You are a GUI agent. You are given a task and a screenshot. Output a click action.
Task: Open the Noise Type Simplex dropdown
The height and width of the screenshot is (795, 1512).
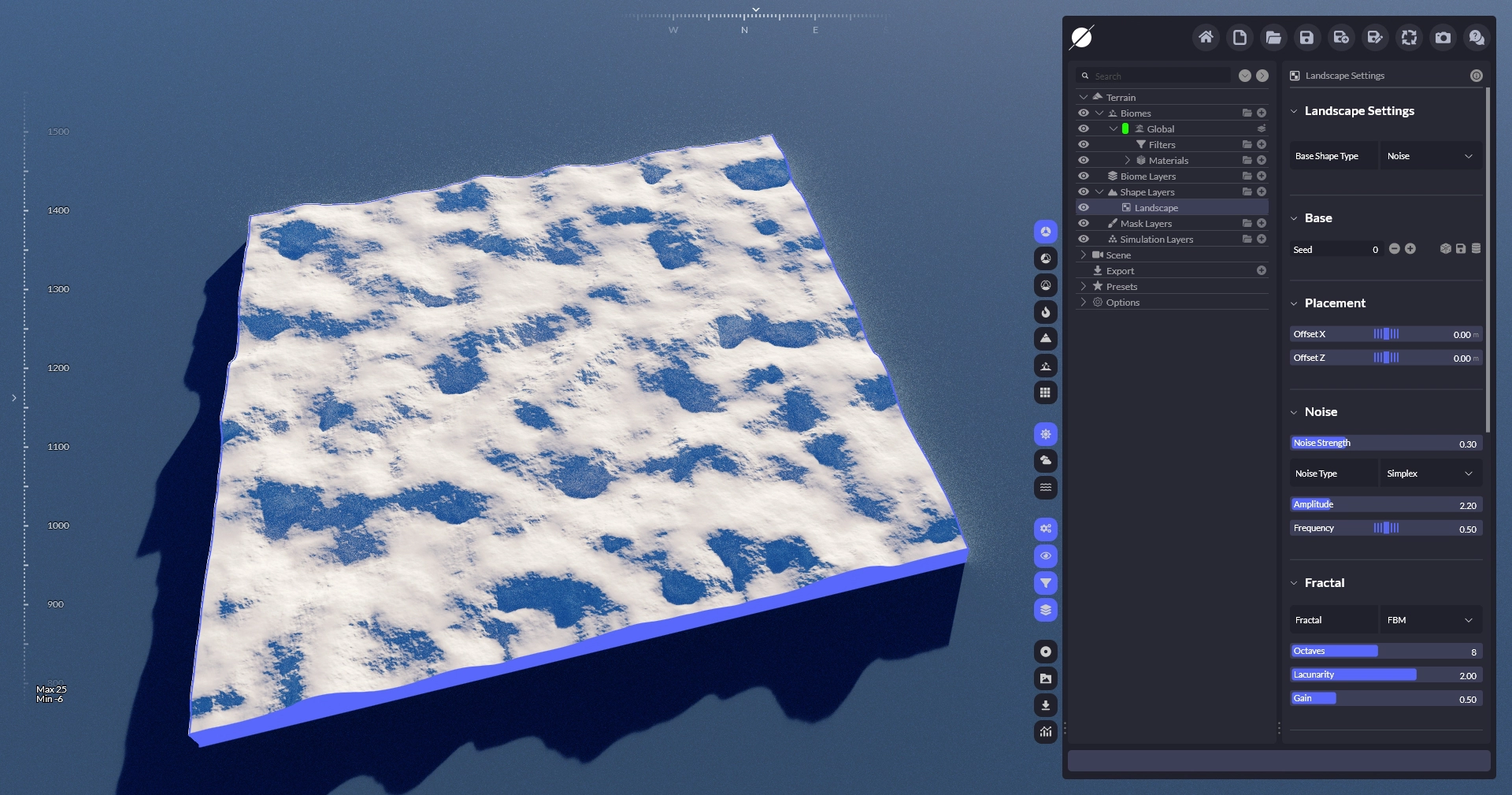point(1430,474)
